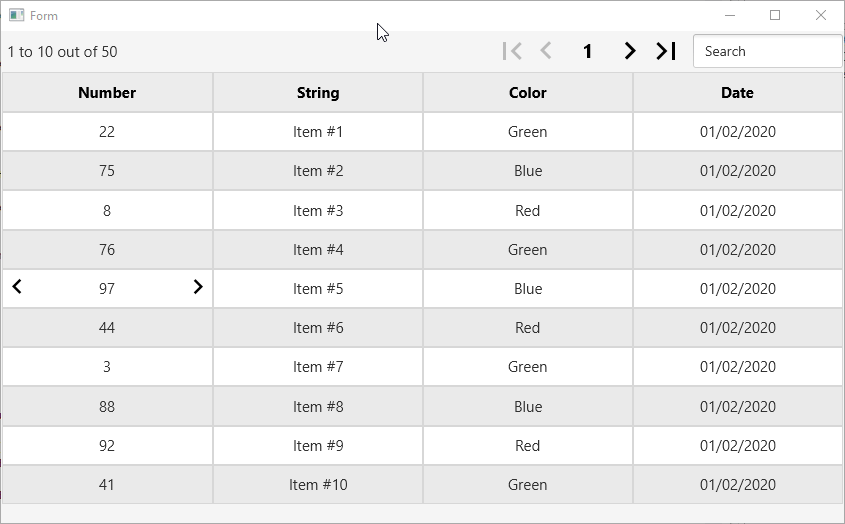Click the Blue cell for Item #2
Viewport: 845px width, 524px height.
pos(528,171)
